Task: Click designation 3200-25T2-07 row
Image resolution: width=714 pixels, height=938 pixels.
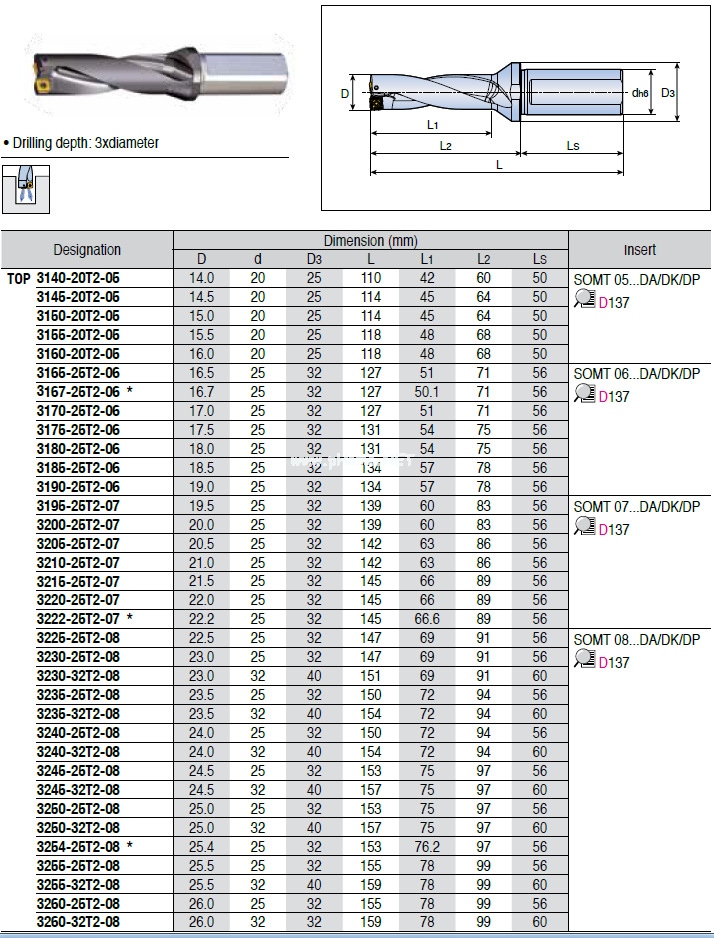Action: coord(78,525)
